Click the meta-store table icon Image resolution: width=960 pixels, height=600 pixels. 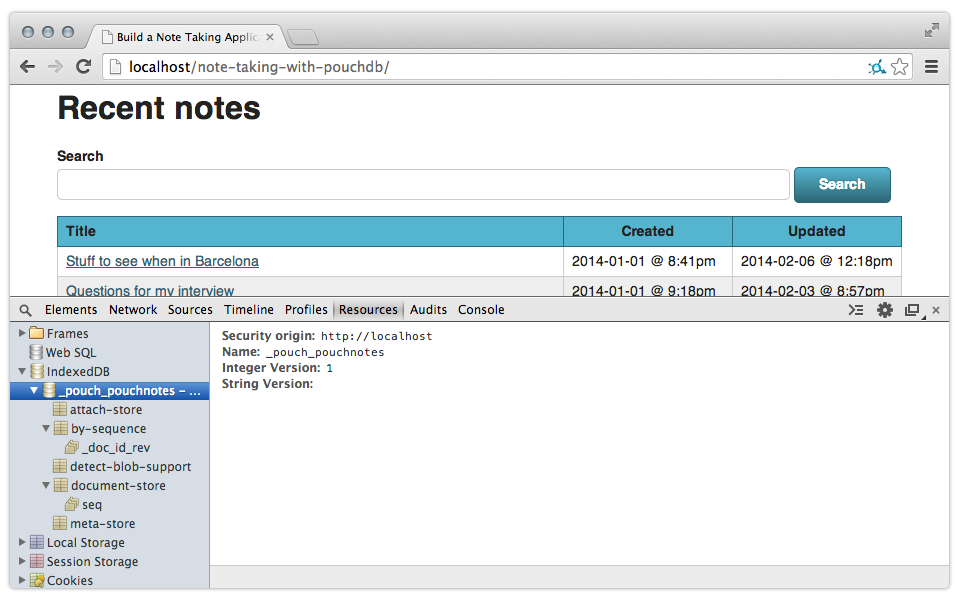point(60,523)
